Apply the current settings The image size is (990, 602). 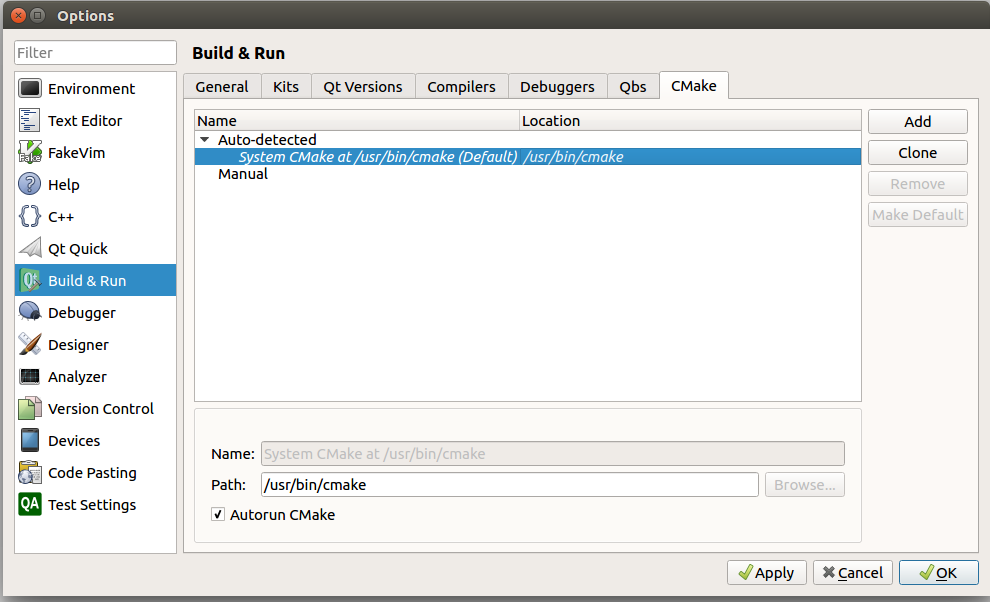(766, 572)
